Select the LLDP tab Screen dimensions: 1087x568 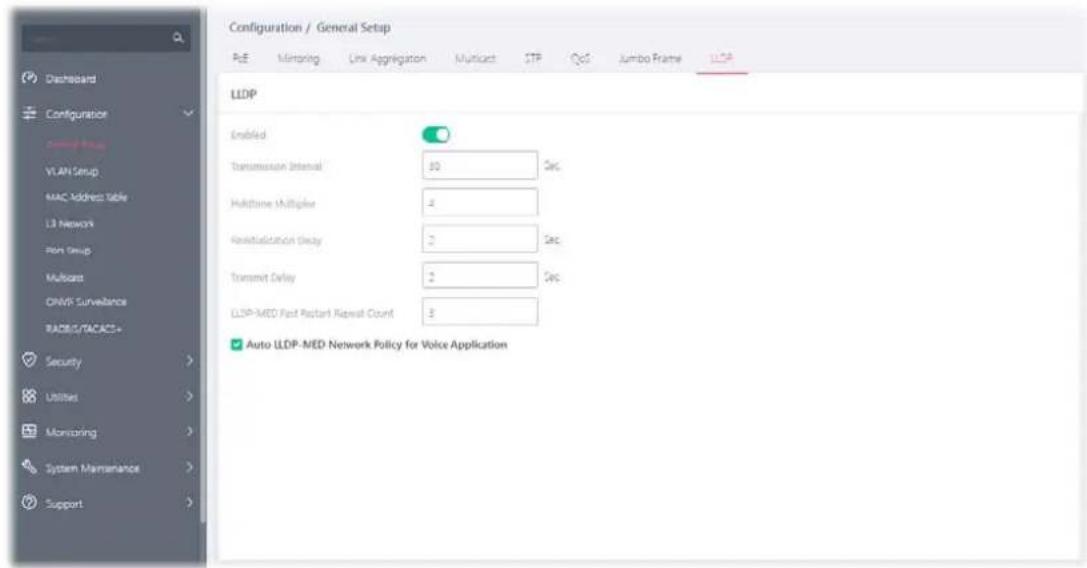click(722, 59)
